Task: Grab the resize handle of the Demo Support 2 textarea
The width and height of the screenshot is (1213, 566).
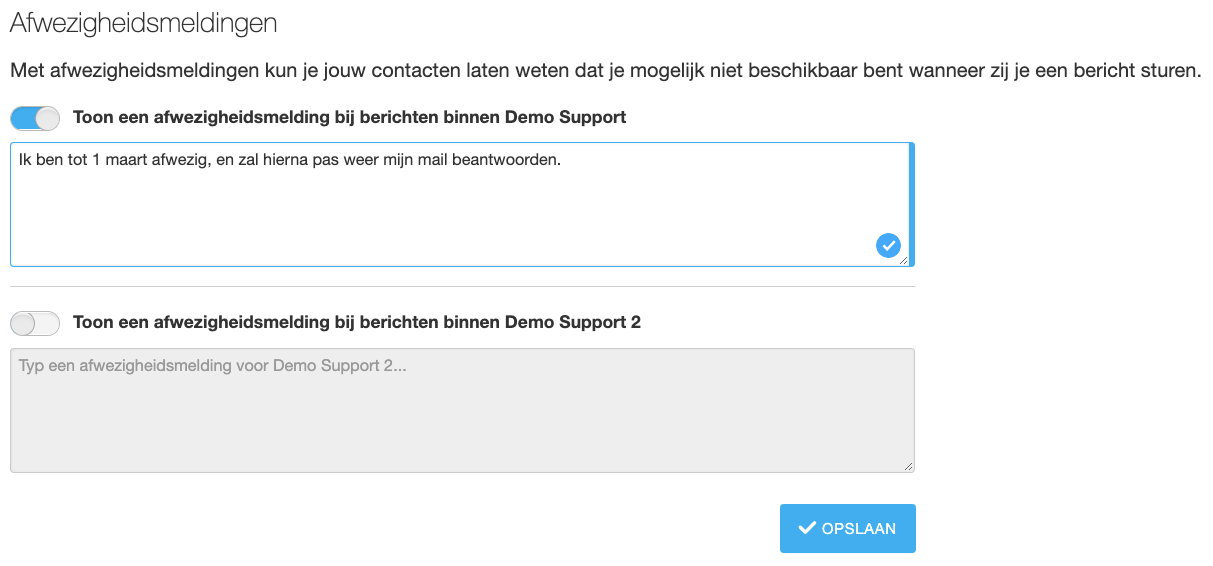Action: [x=908, y=466]
